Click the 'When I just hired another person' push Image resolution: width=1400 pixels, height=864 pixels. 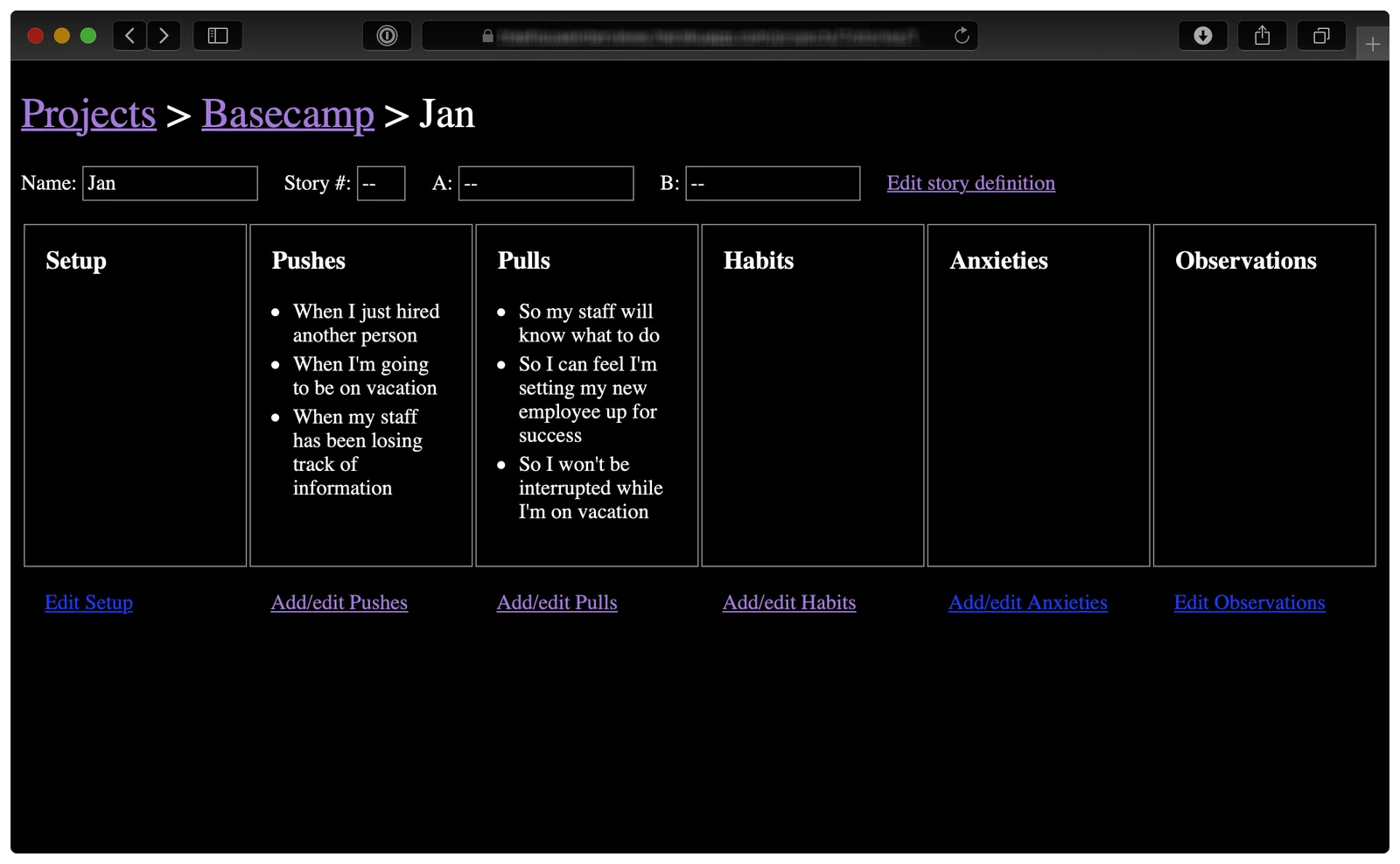click(366, 323)
